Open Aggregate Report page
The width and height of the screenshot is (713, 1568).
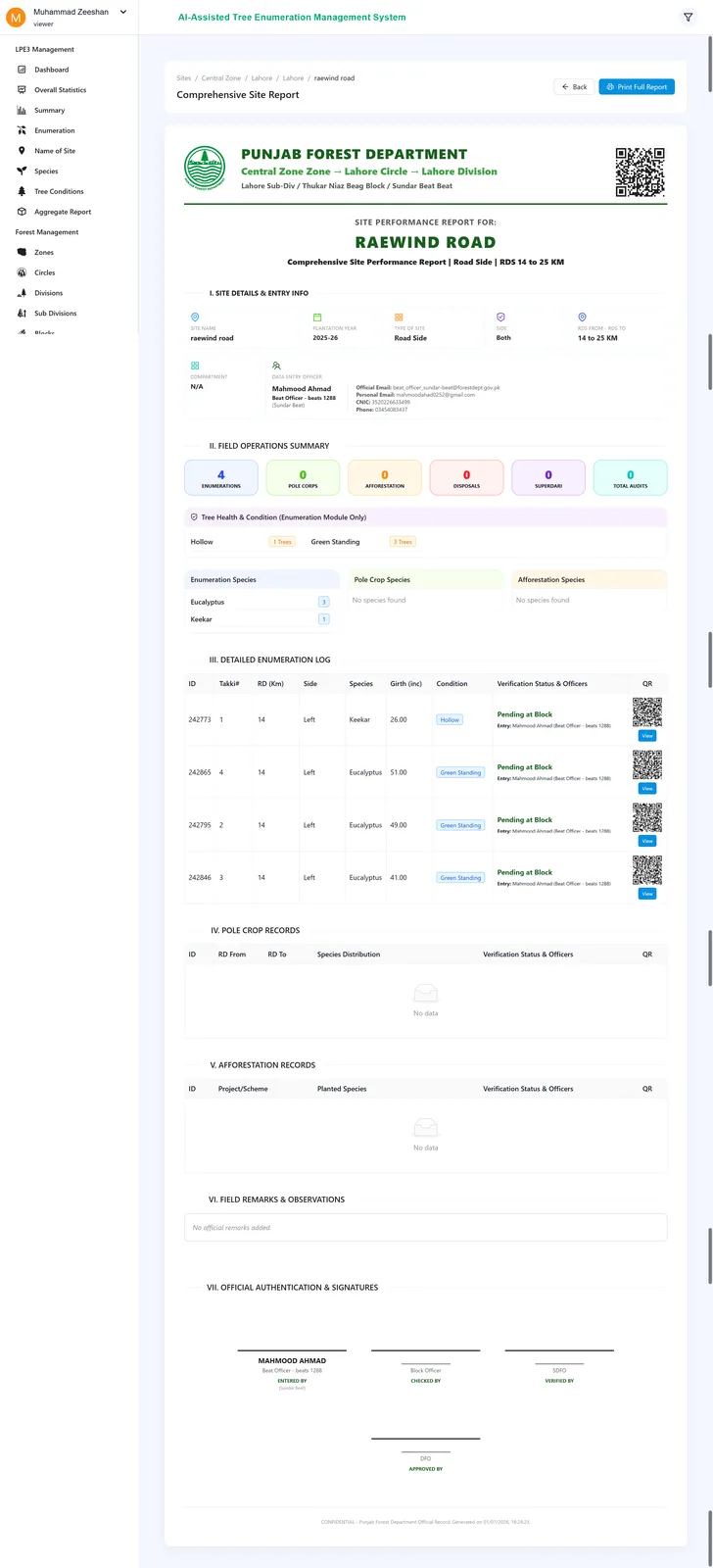pyautogui.click(x=63, y=212)
